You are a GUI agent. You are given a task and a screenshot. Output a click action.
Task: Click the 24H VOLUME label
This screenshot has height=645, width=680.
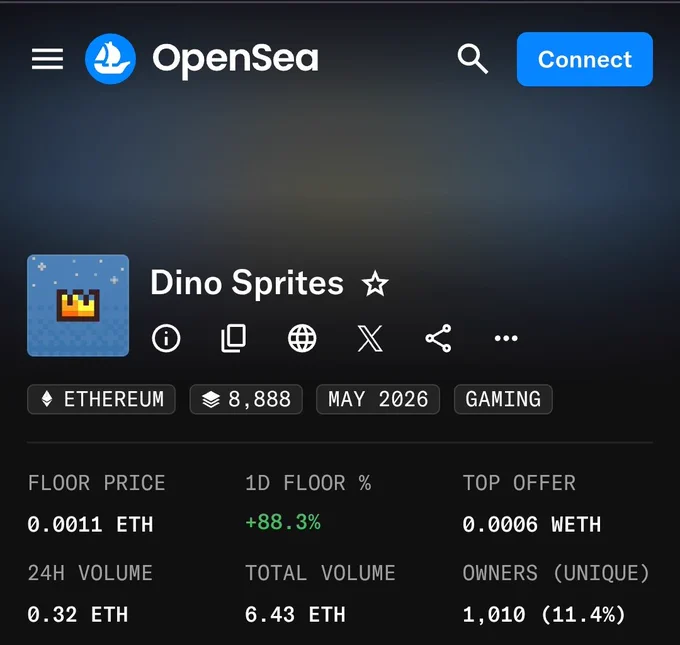[90, 573]
